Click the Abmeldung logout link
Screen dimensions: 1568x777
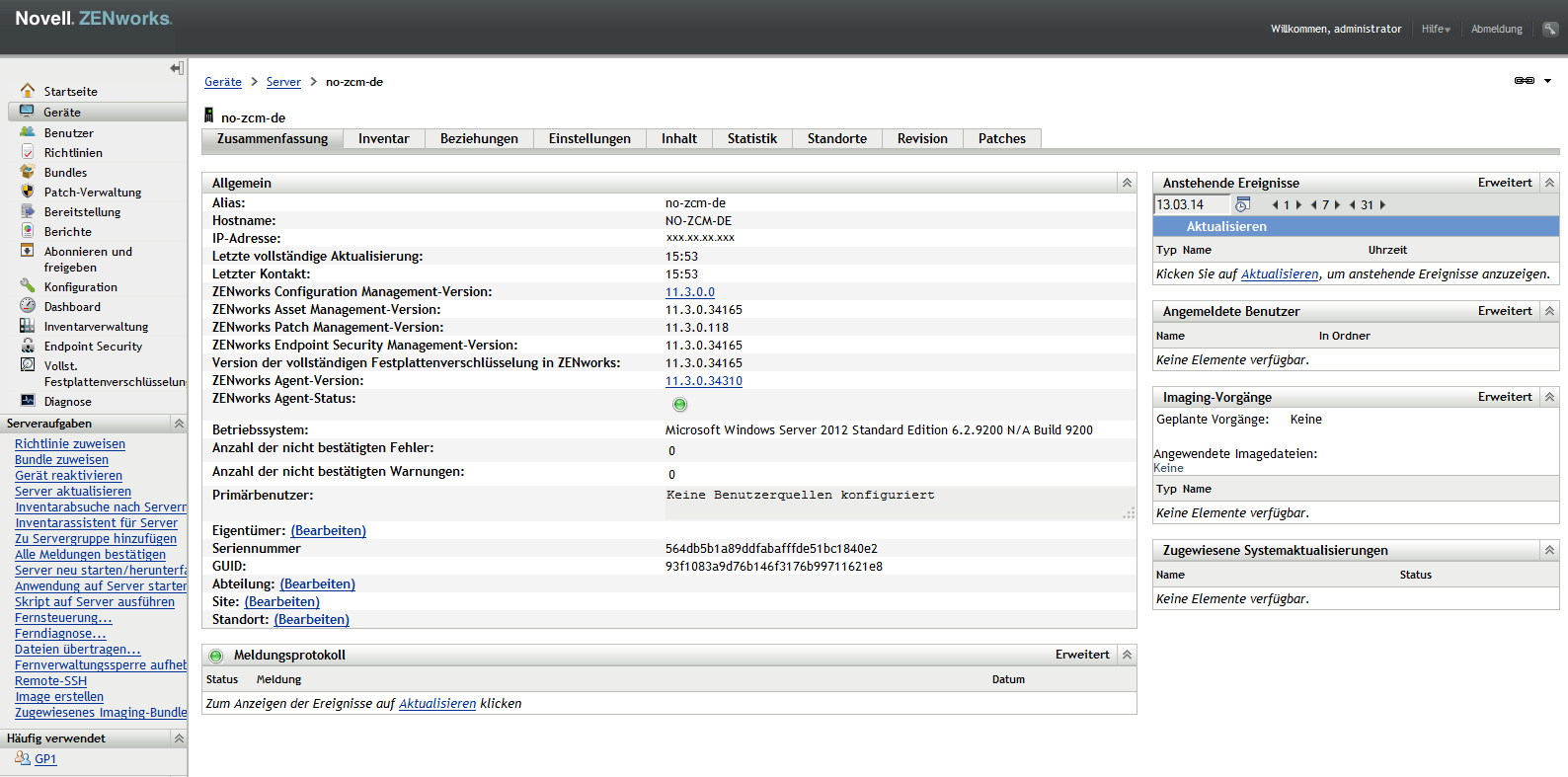(1496, 29)
